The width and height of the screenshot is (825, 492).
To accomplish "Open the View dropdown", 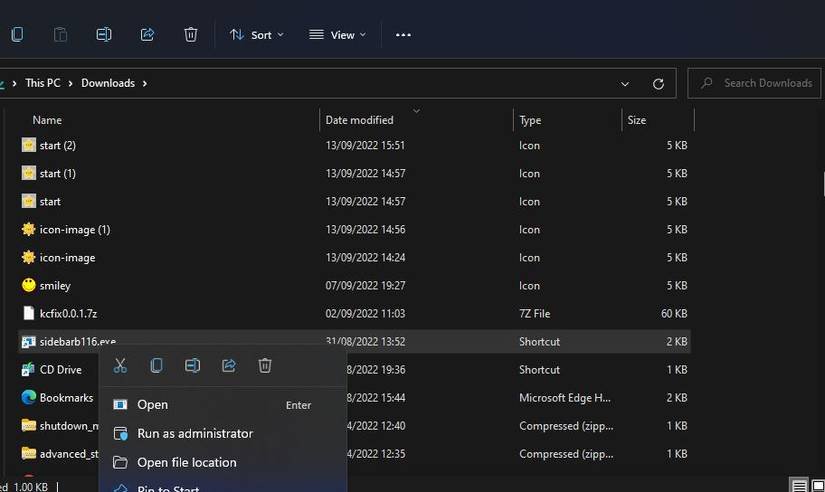I will tap(337, 35).
